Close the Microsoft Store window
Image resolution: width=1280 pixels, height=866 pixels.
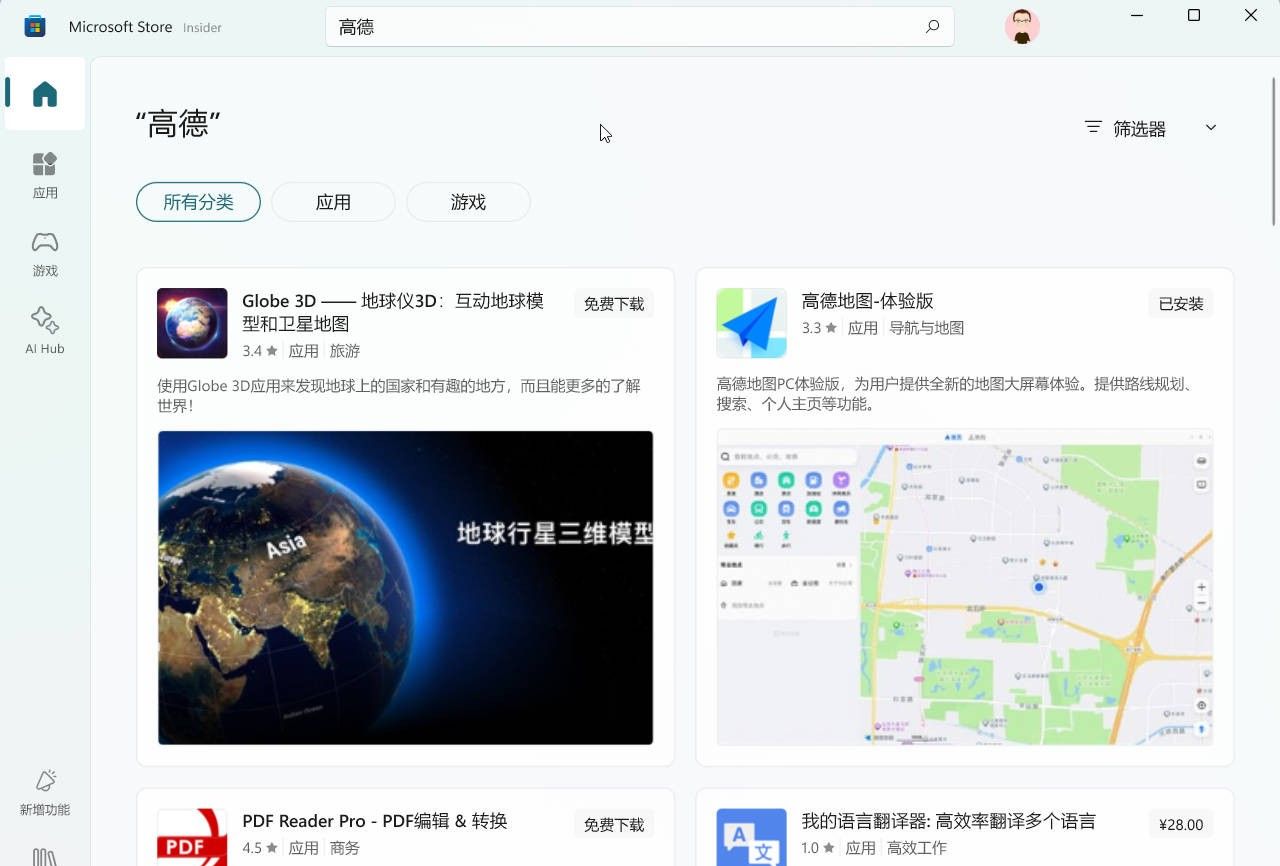[x=1251, y=15]
